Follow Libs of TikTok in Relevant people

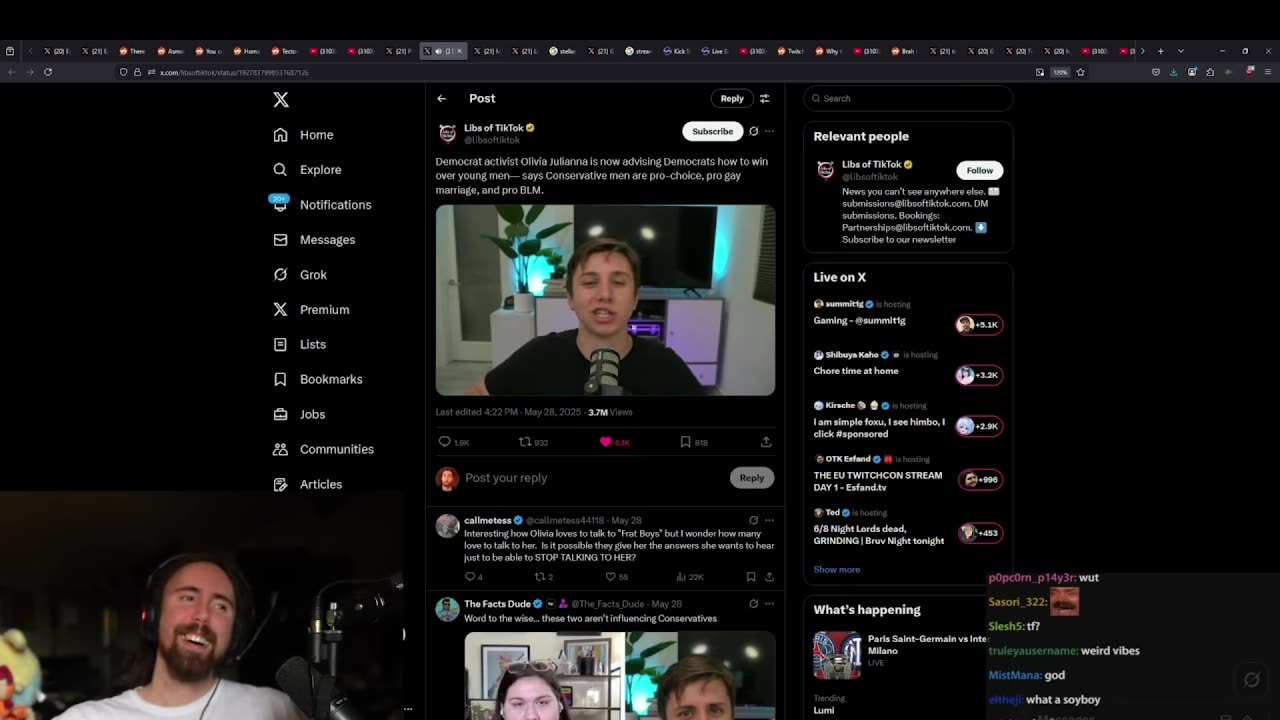click(x=979, y=170)
